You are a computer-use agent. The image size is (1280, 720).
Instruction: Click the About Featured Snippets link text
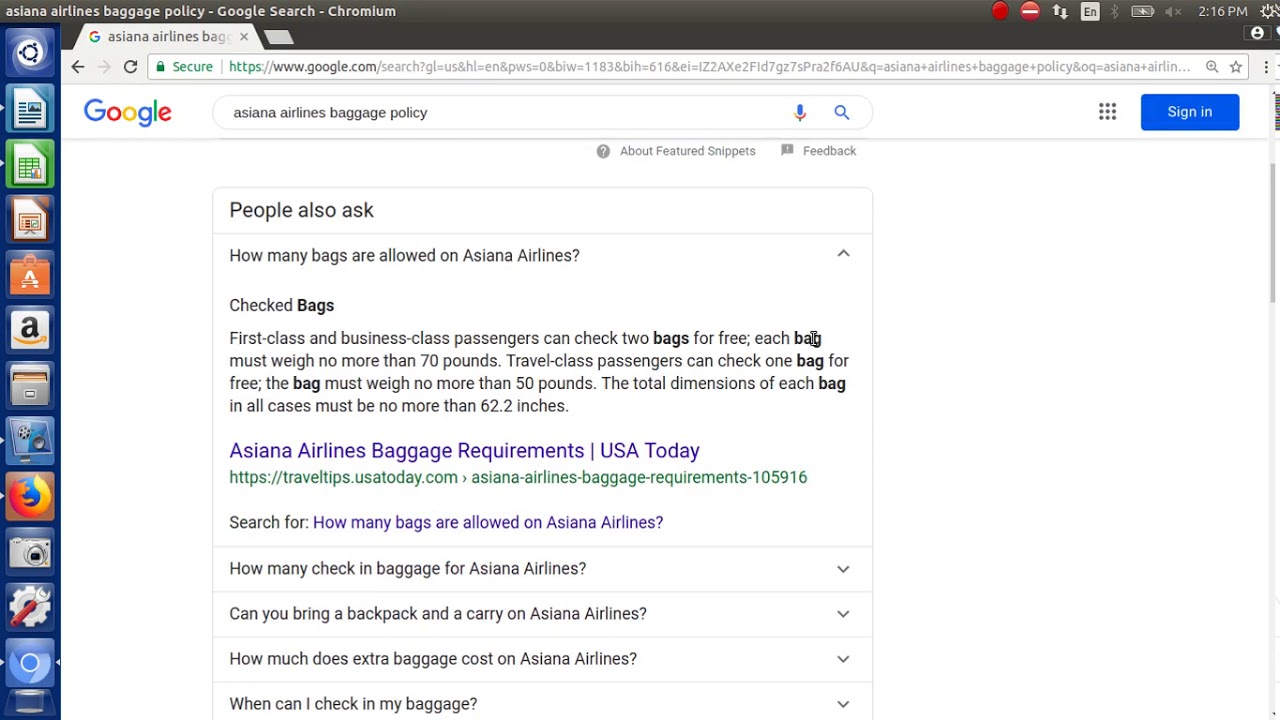(687, 151)
